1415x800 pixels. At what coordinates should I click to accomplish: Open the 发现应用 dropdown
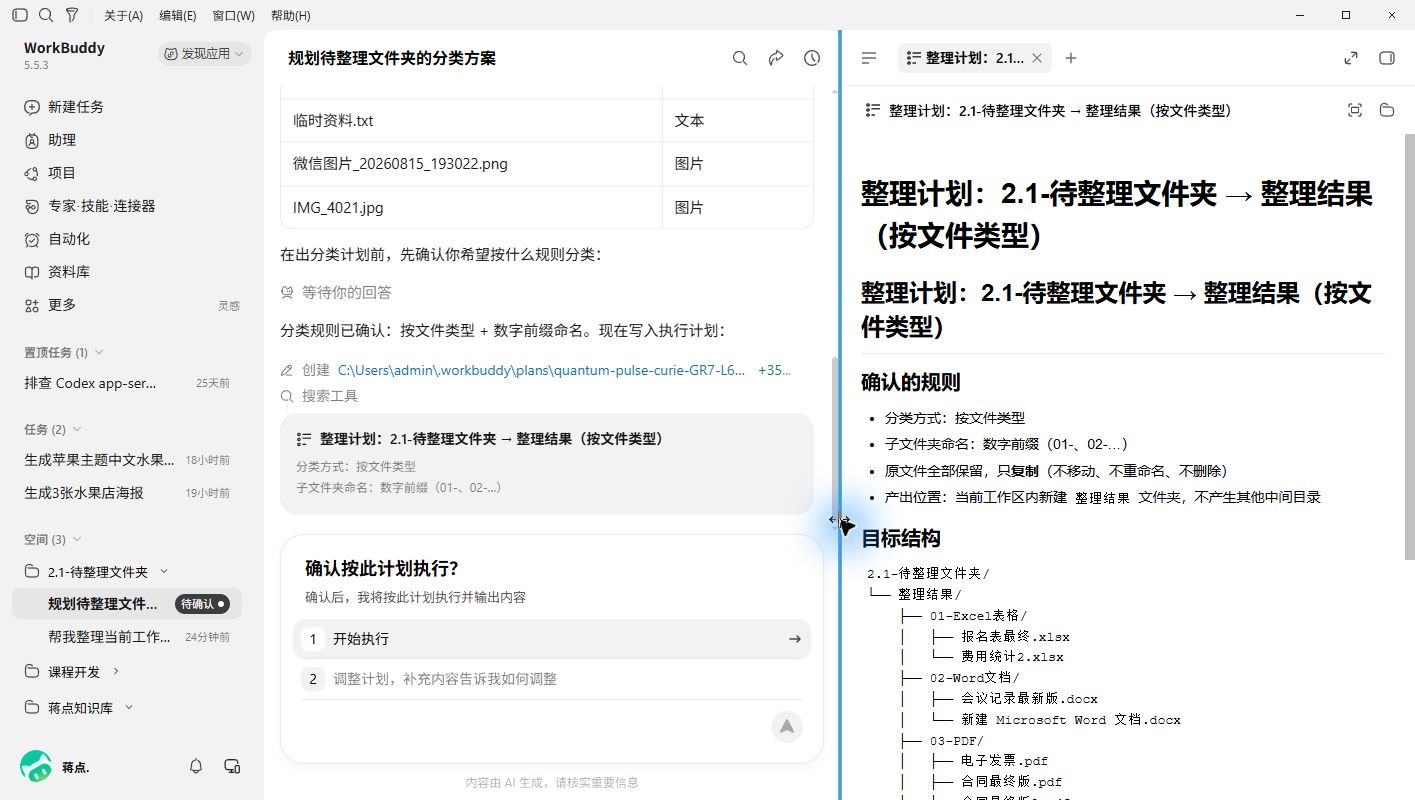tap(204, 54)
